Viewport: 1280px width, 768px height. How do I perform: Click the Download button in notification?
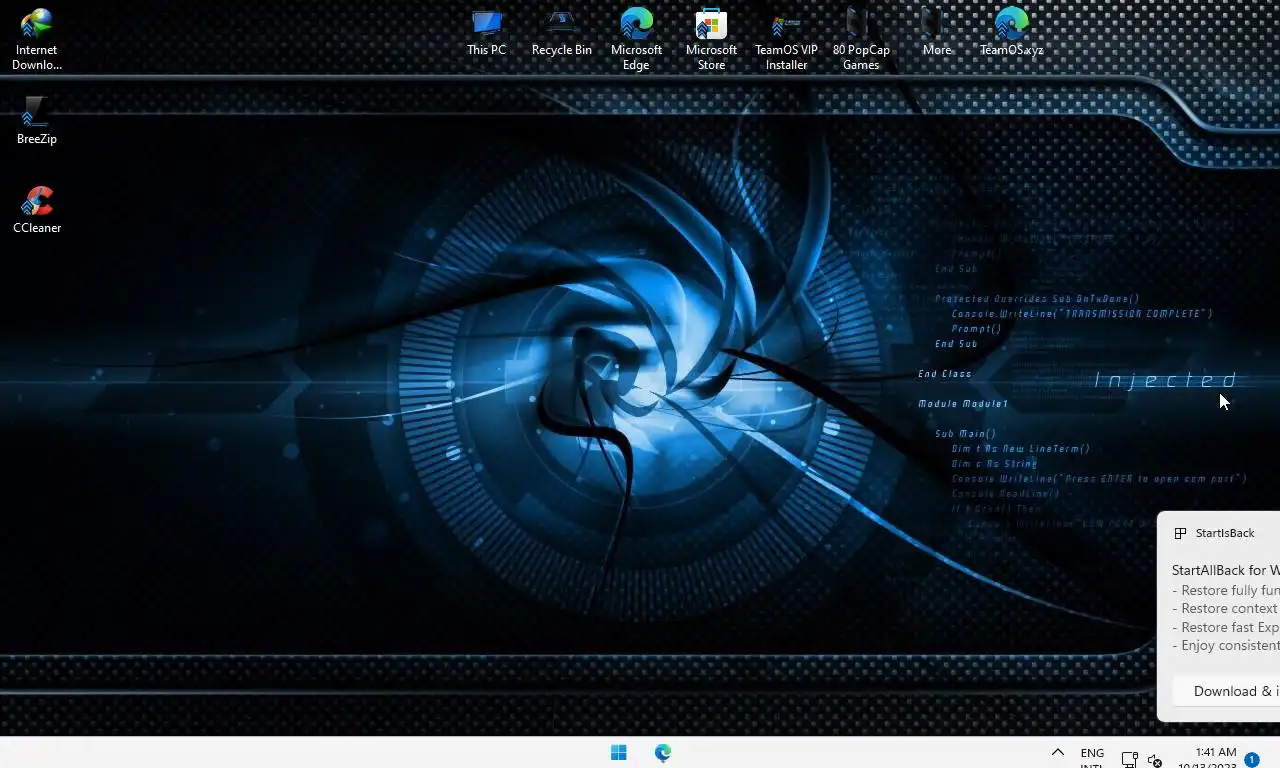(1226, 691)
